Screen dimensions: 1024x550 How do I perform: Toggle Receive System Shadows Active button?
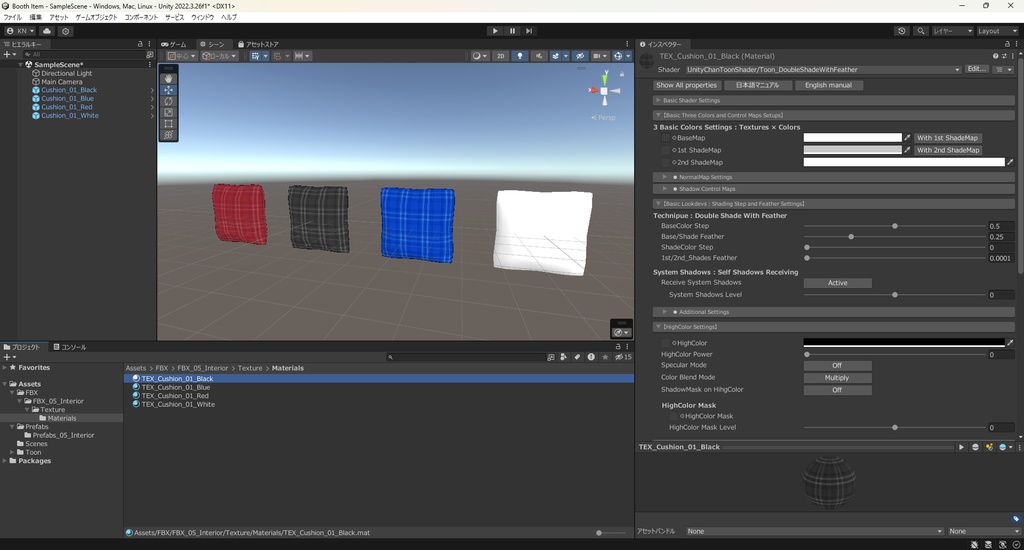point(837,283)
